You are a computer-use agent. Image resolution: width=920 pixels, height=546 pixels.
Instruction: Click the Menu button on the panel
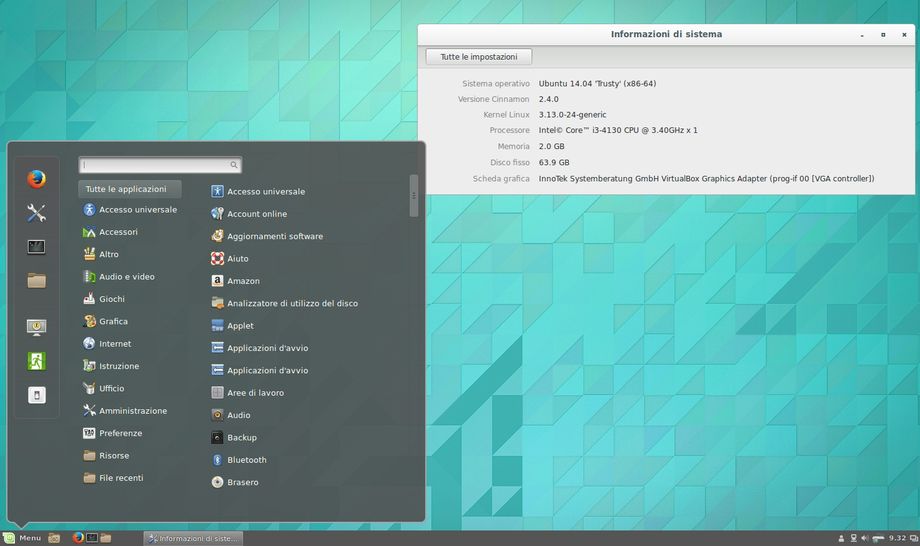point(22,538)
